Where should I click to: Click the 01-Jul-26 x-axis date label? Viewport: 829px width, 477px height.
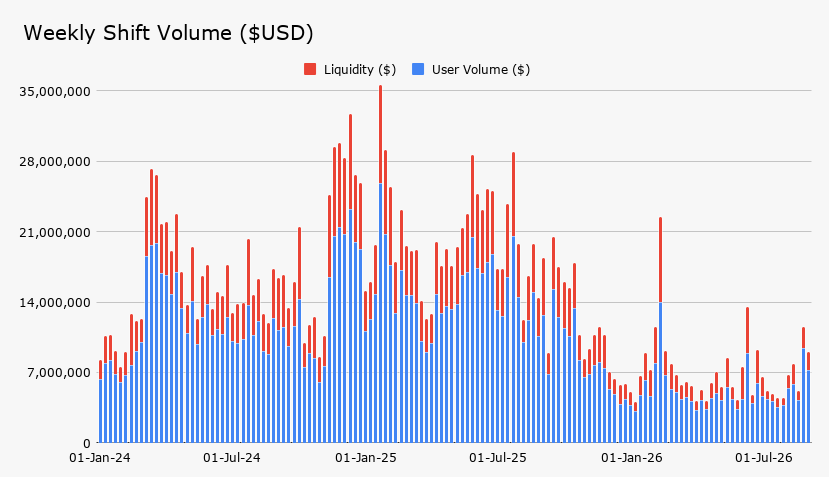point(764,457)
